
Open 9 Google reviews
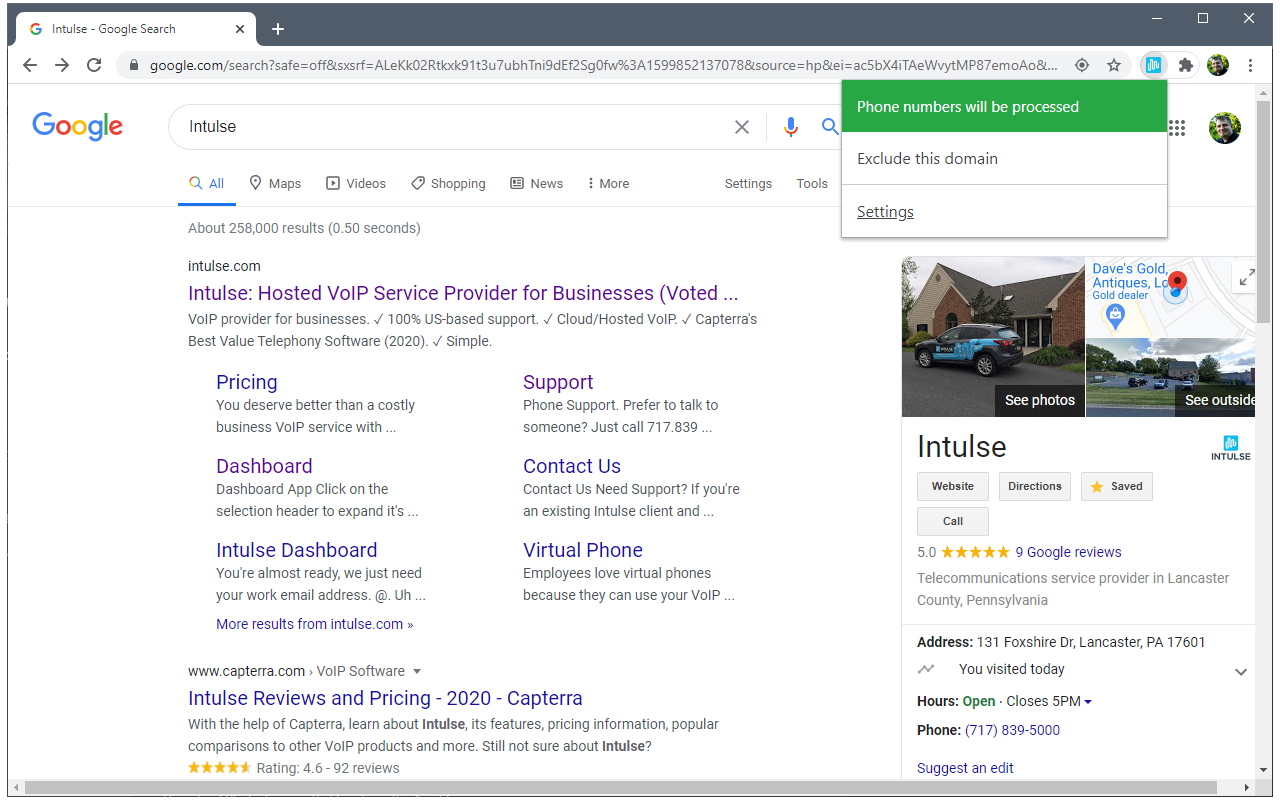[x=1068, y=552]
